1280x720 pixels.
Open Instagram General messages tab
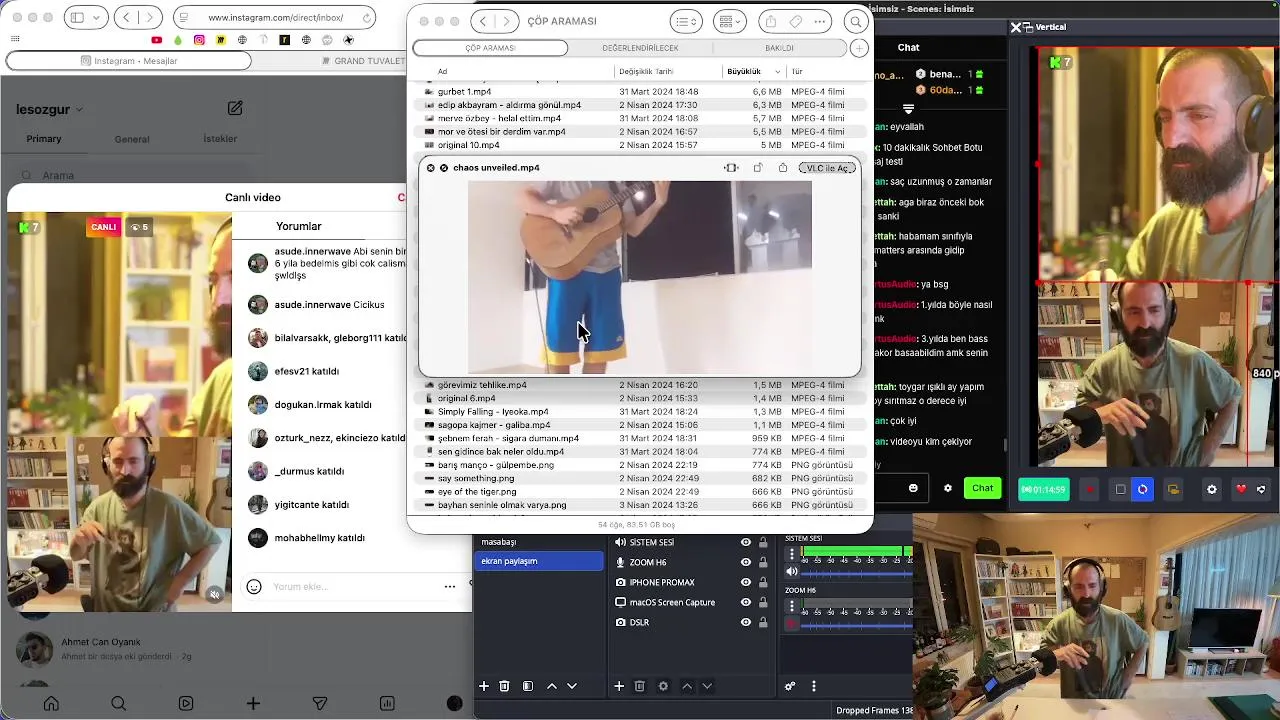point(132,139)
